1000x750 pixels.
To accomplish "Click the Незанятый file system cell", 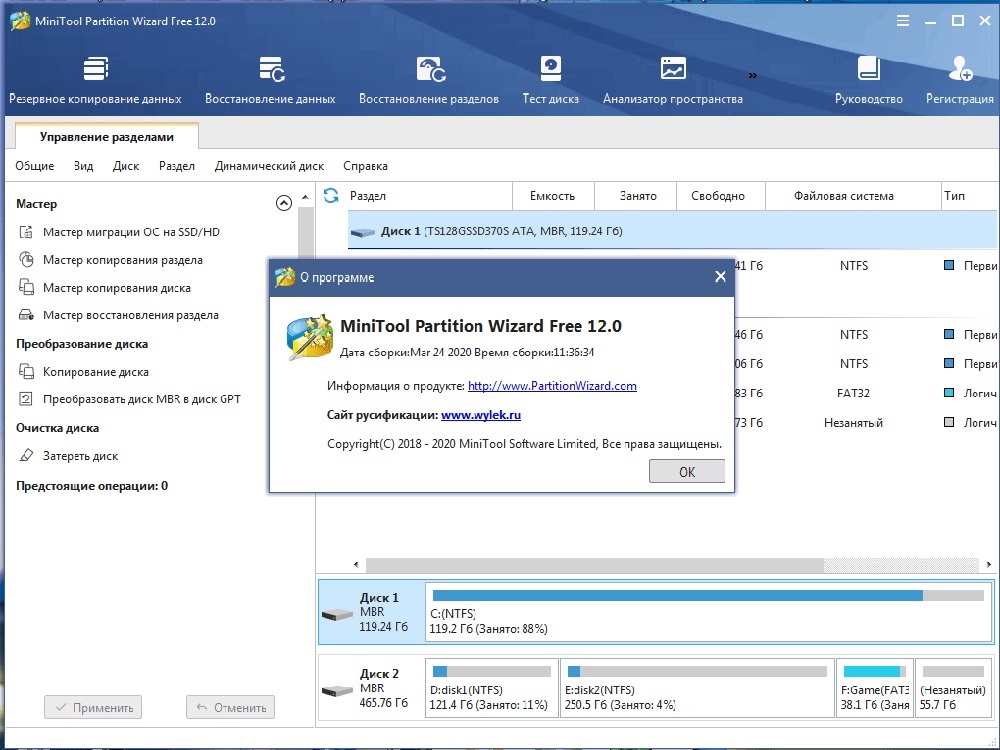I will click(853, 422).
